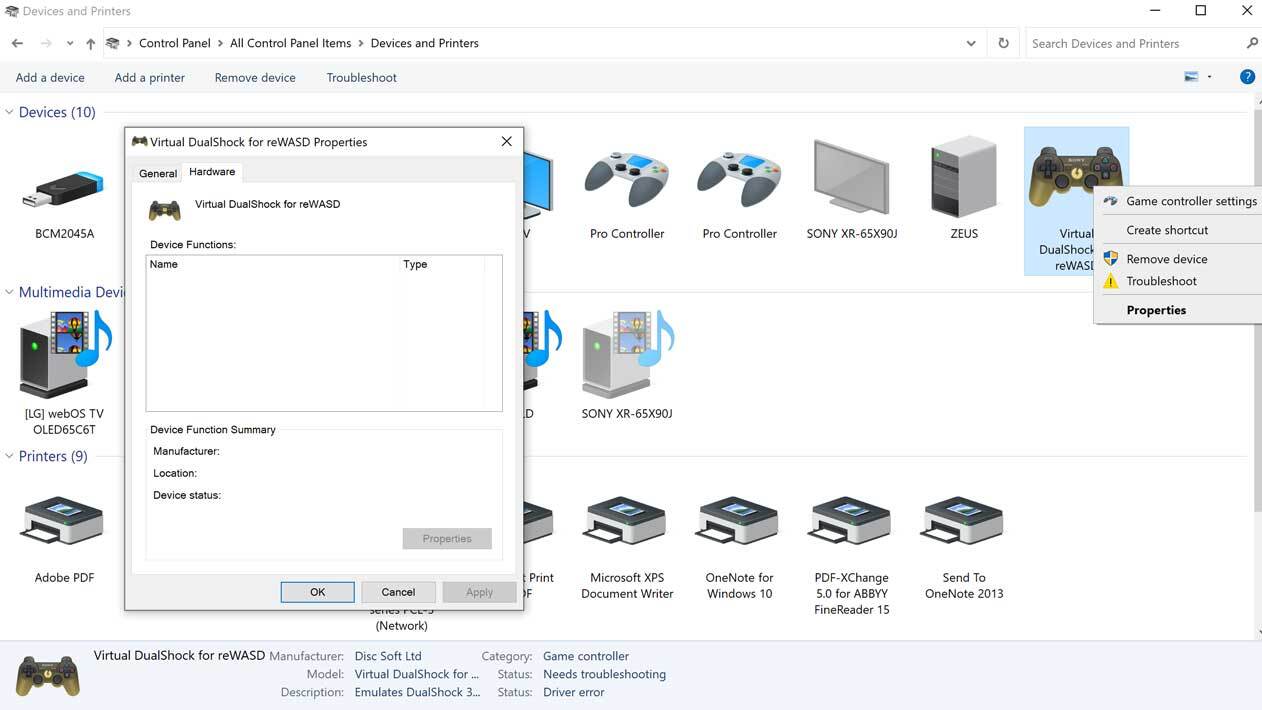The width and height of the screenshot is (1262, 710).
Task: Choose Troubleshoot from the context menu
Action: (1180, 281)
